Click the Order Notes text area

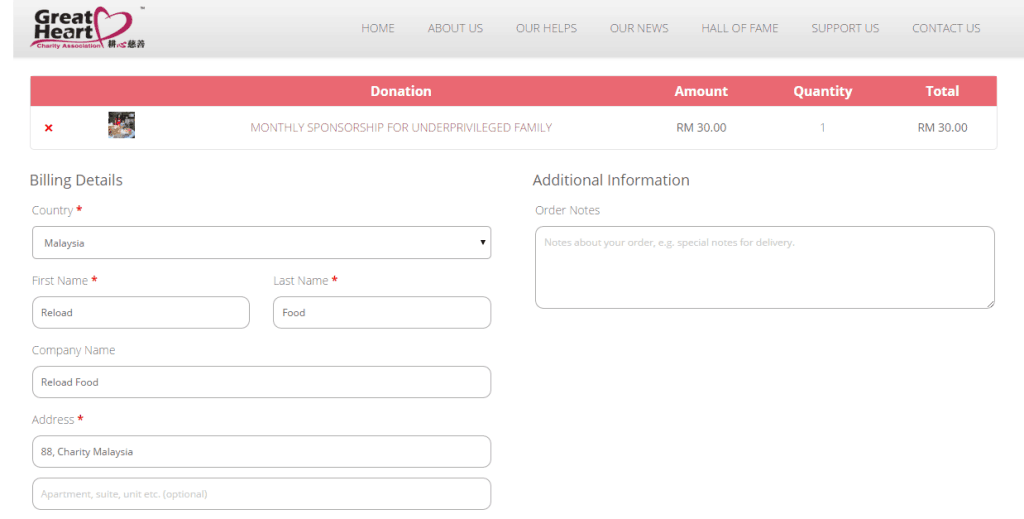[765, 268]
